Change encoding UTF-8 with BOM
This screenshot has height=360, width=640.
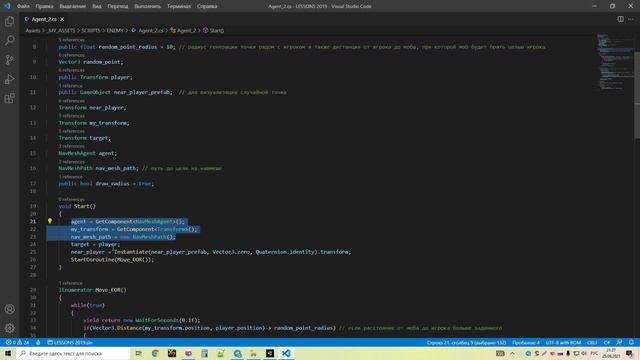click(563, 342)
